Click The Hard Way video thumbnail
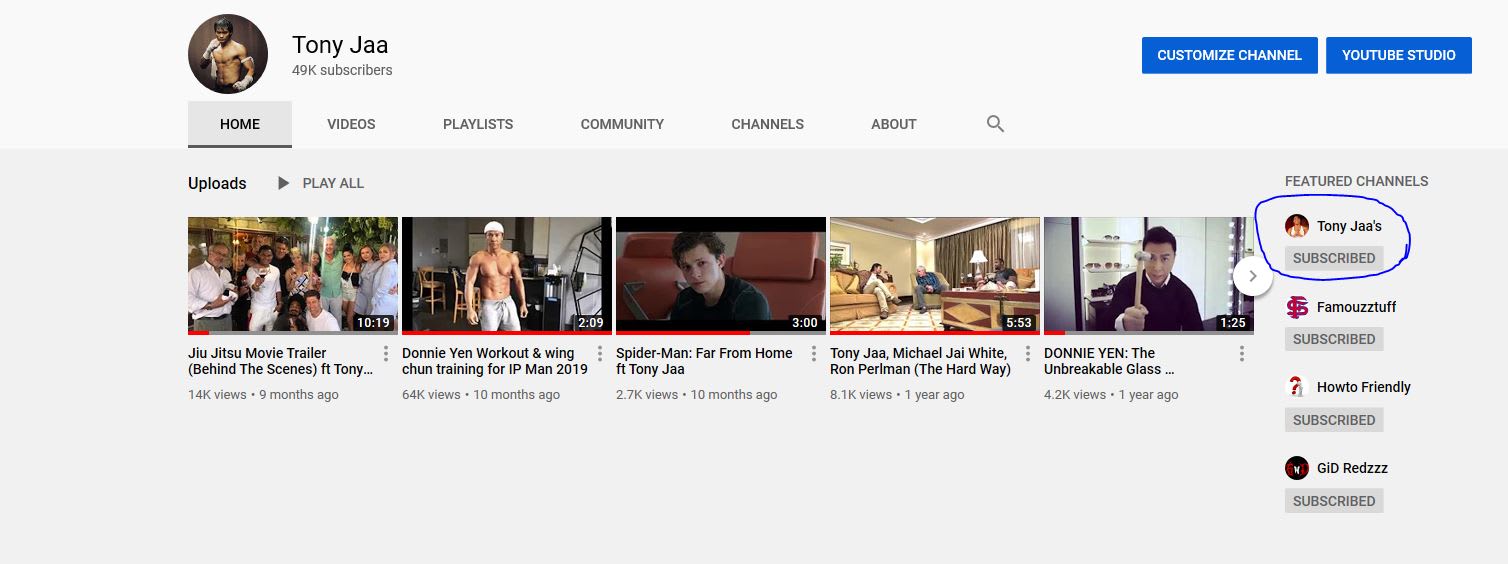The width and height of the screenshot is (1508, 564). pos(935,275)
